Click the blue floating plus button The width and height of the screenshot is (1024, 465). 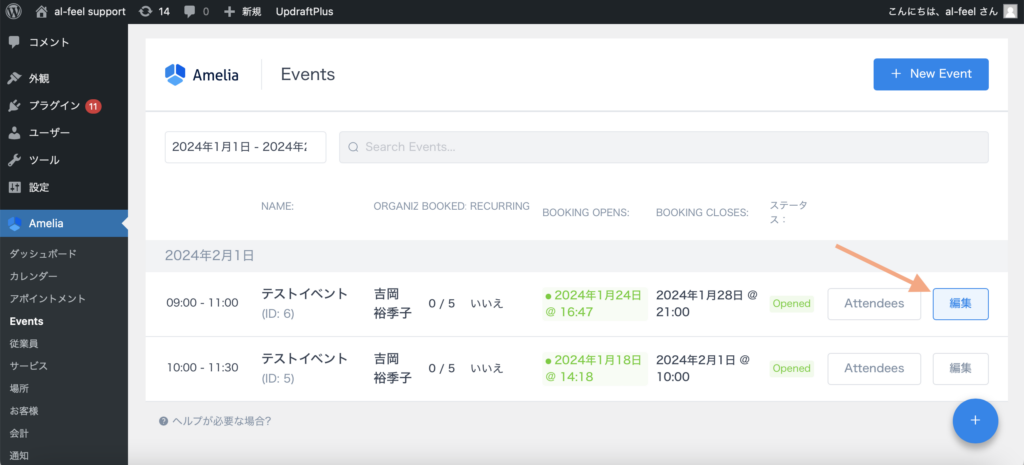975,421
